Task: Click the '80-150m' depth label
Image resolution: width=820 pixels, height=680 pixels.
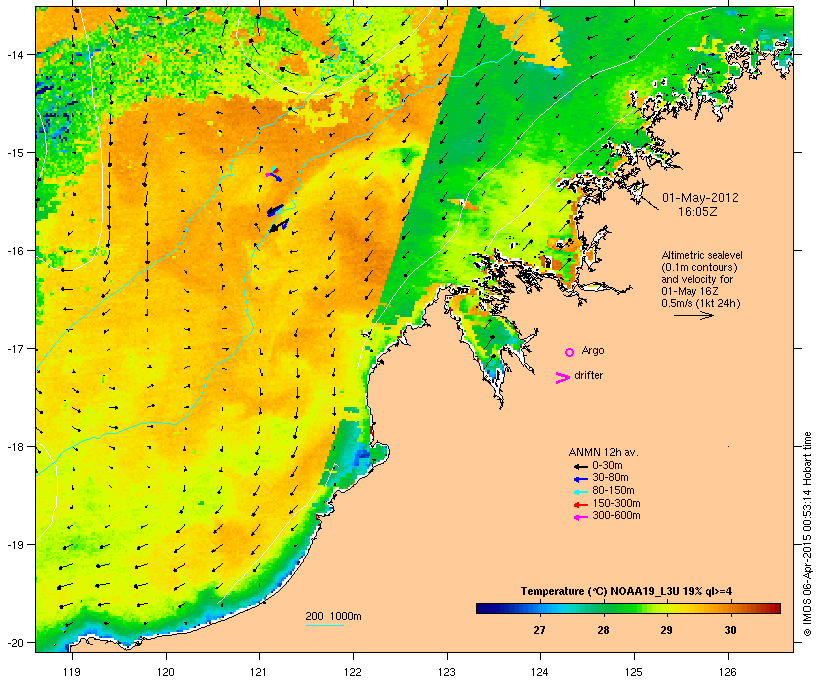Action: (613, 491)
